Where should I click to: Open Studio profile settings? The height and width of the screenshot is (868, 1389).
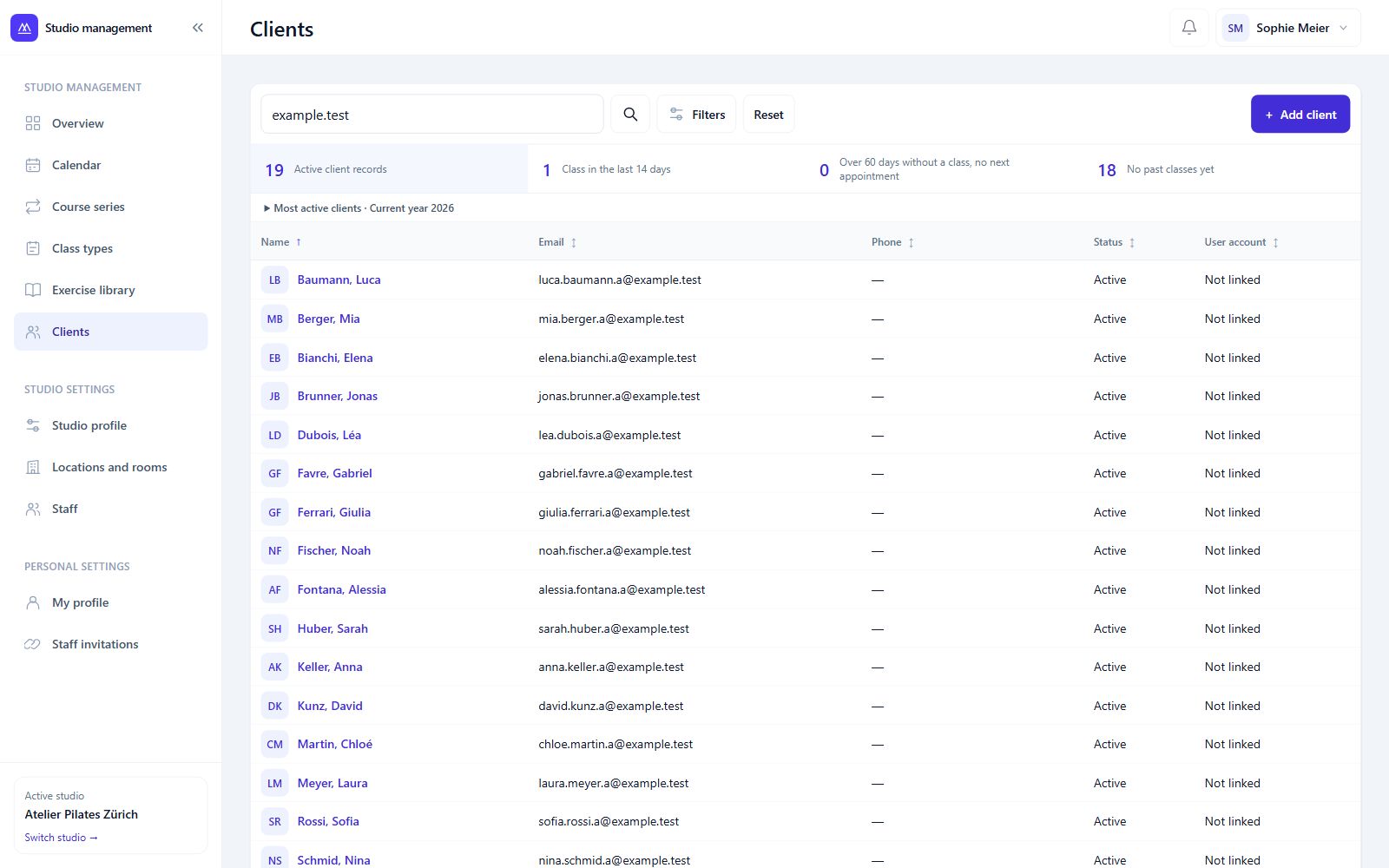click(111, 425)
